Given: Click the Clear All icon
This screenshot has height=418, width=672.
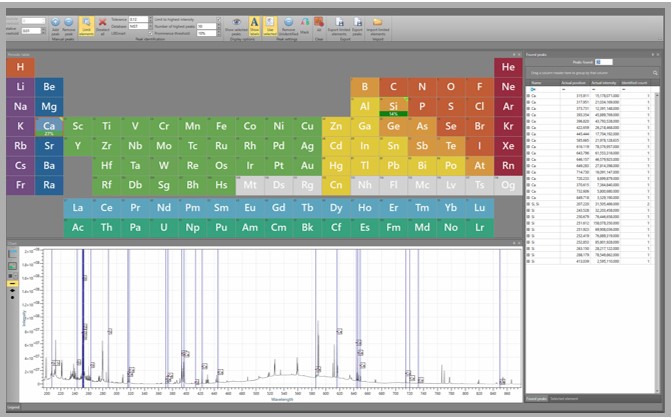Looking at the screenshot, I should click(x=318, y=23).
